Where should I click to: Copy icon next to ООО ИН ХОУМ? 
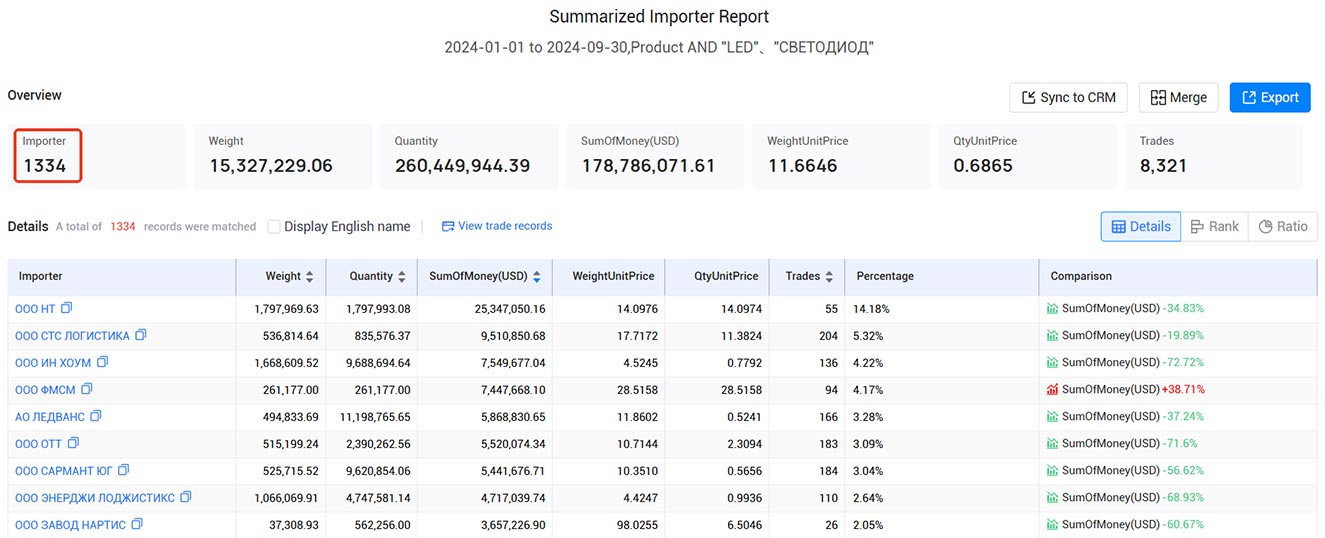[x=102, y=362]
